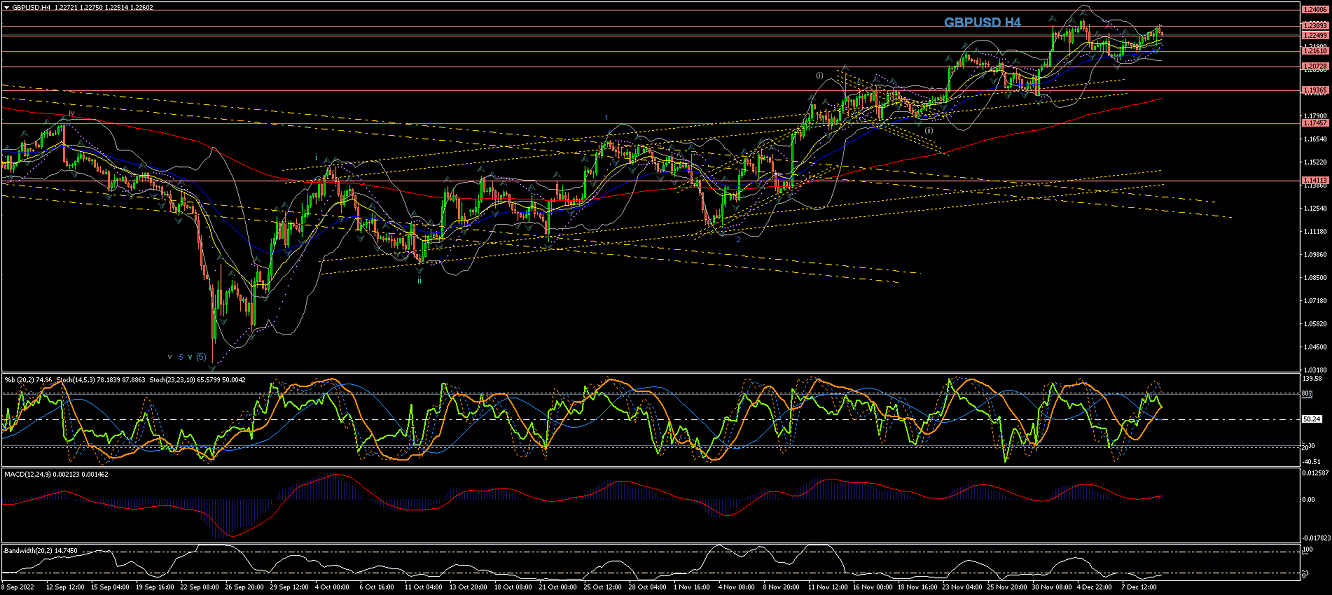The width and height of the screenshot is (1332, 595).
Task: Select the 1.14113 horizontal level price tag
Action: tap(1314, 181)
